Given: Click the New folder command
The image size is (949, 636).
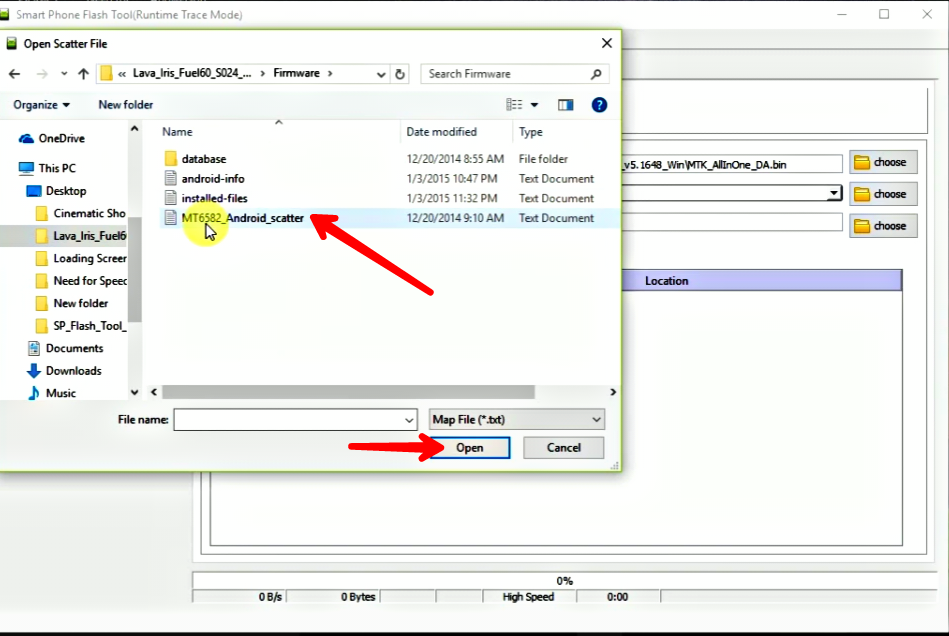Looking at the screenshot, I should 124,104.
